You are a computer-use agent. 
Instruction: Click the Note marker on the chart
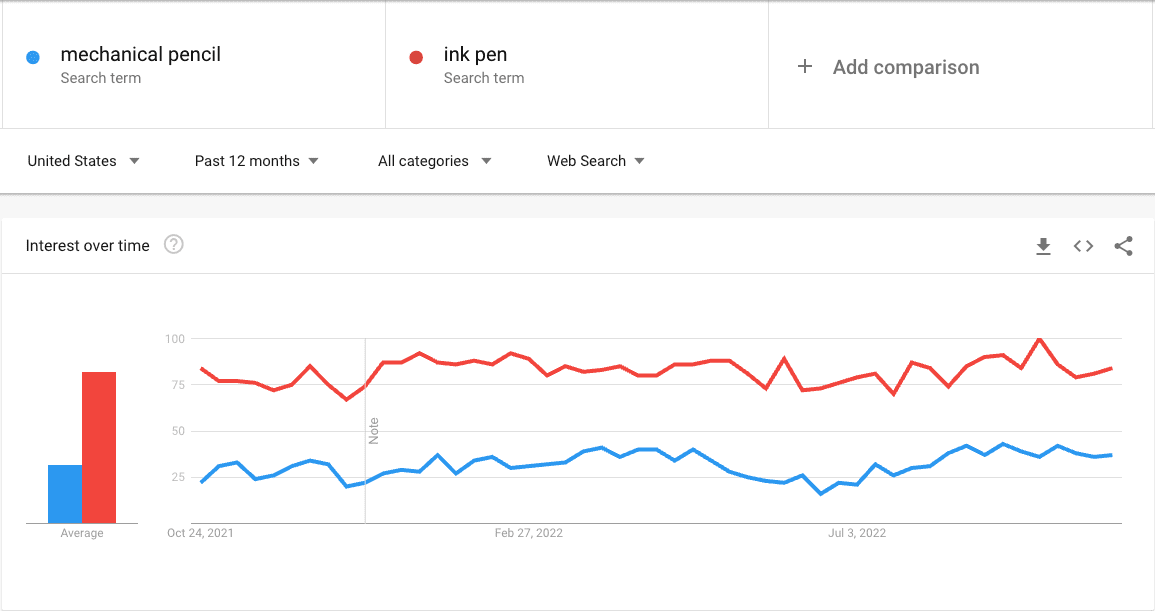coord(374,431)
